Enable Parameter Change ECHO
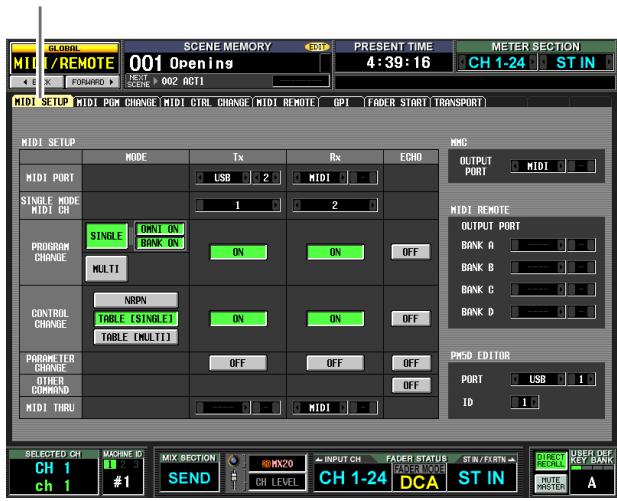This screenshot has width=617, height=501. pyautogui.click(x=411, y=363)
